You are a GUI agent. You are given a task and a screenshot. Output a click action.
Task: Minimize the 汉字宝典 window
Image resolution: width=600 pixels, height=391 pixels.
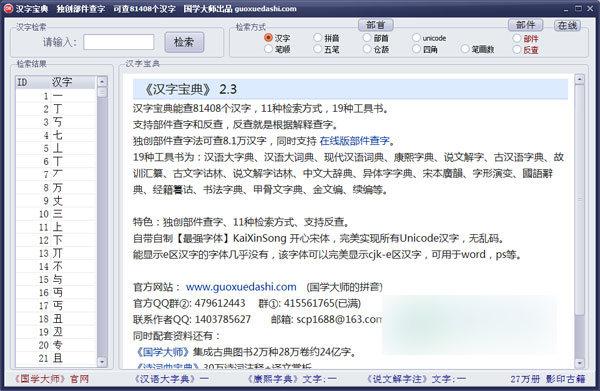pos(567,8)
